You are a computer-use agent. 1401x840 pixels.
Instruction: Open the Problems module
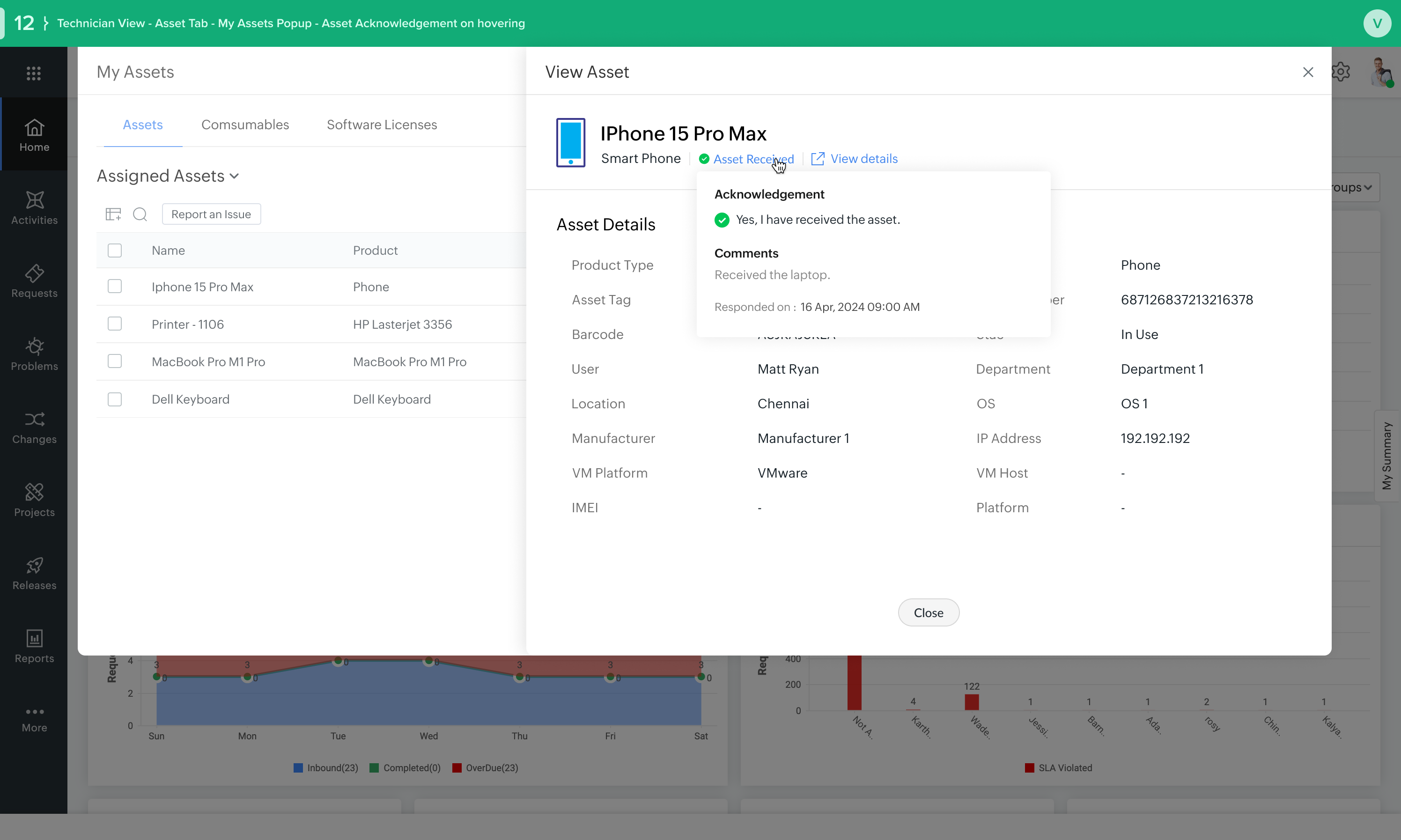[x=34, y=354]
